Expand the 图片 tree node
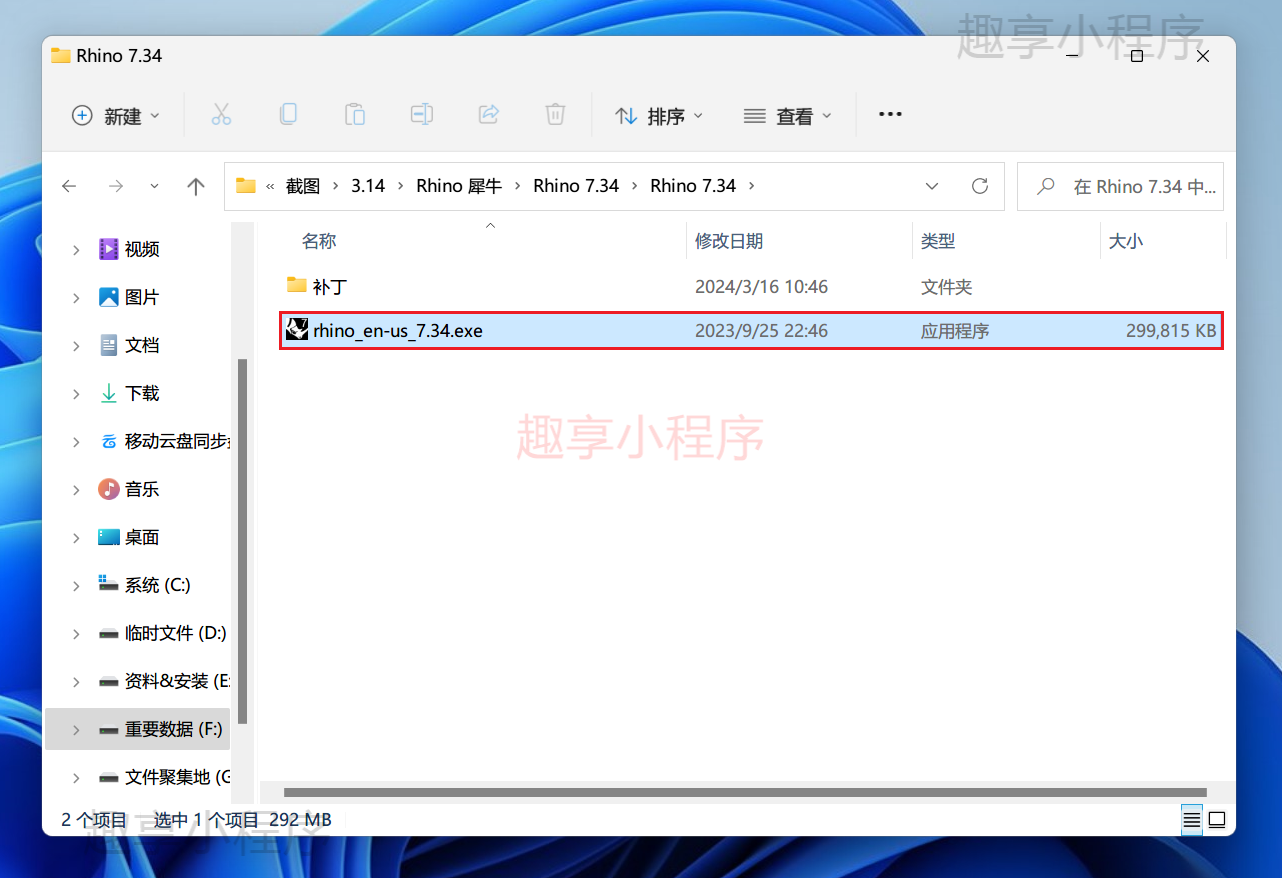This screenshot has height=878, width=1282. click(x=76, y=297)
